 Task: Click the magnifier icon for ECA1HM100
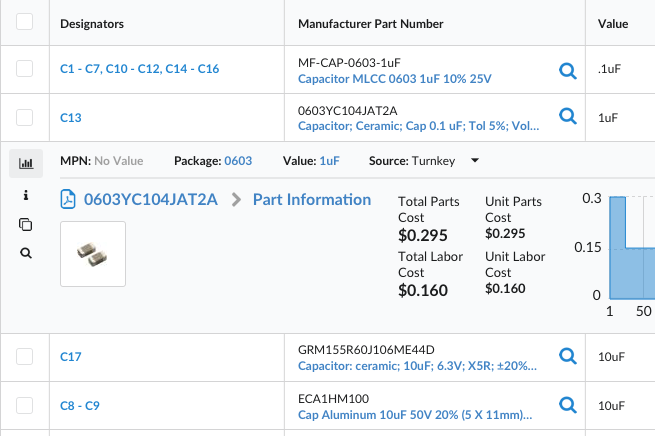point(567,405)
